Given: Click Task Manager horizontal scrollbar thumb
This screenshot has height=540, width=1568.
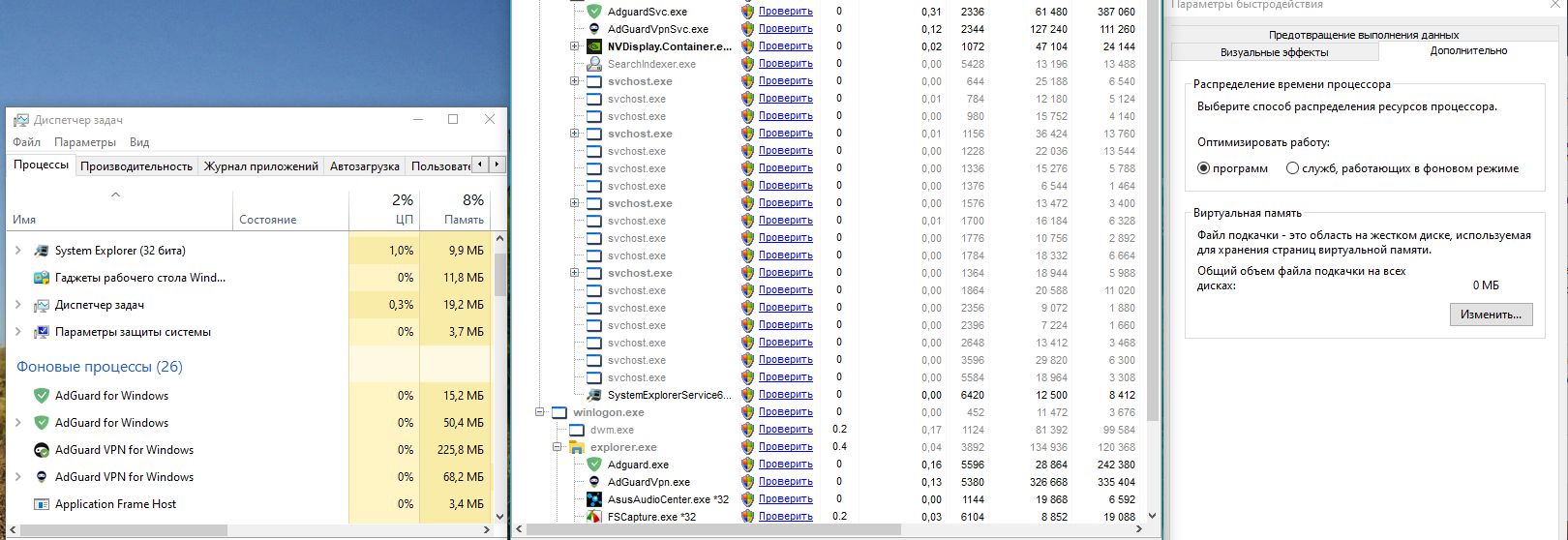Looking at the screenshot, I should tap(124, 531).
